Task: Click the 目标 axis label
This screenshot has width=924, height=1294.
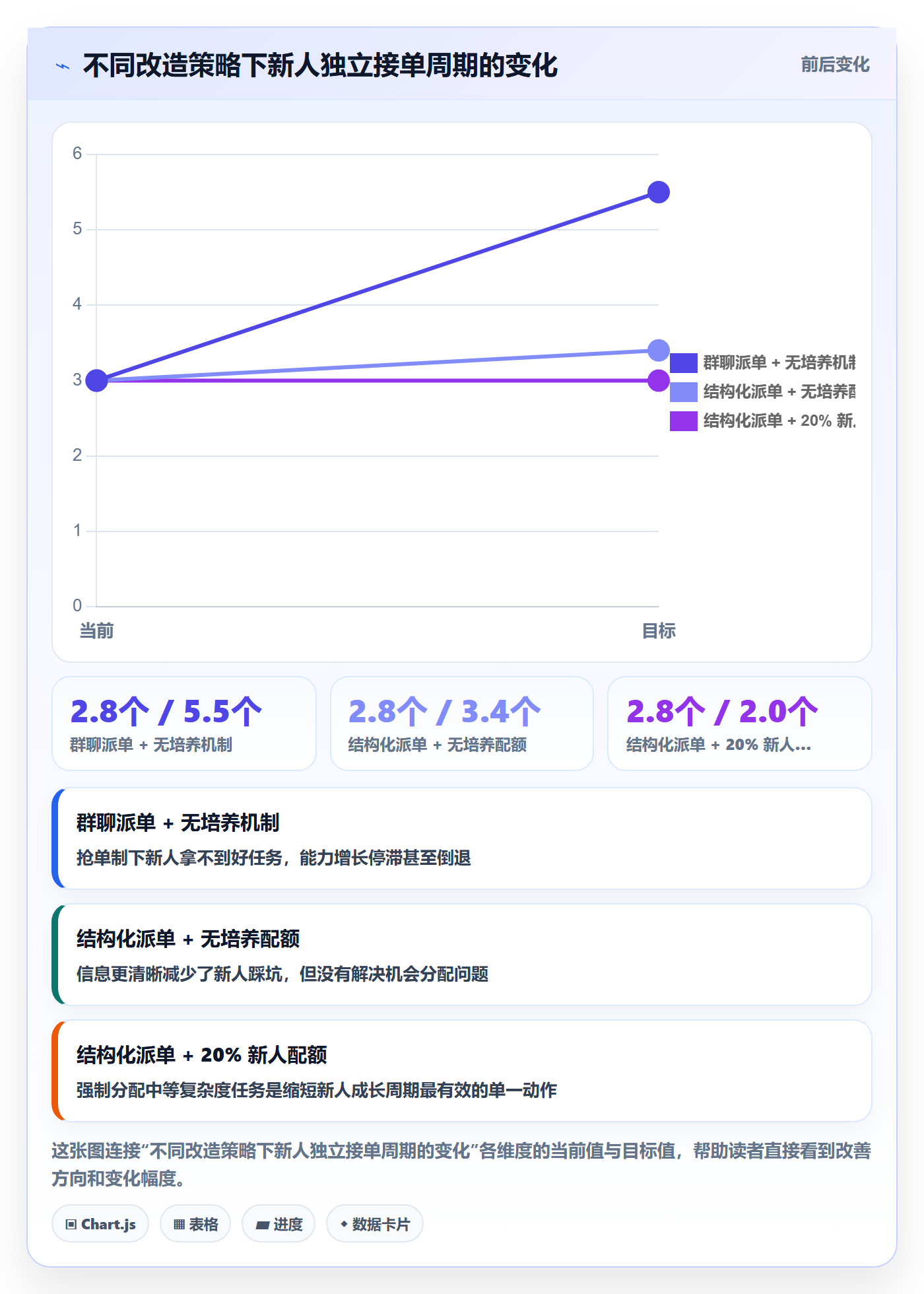Action: (x=659, y=631)
